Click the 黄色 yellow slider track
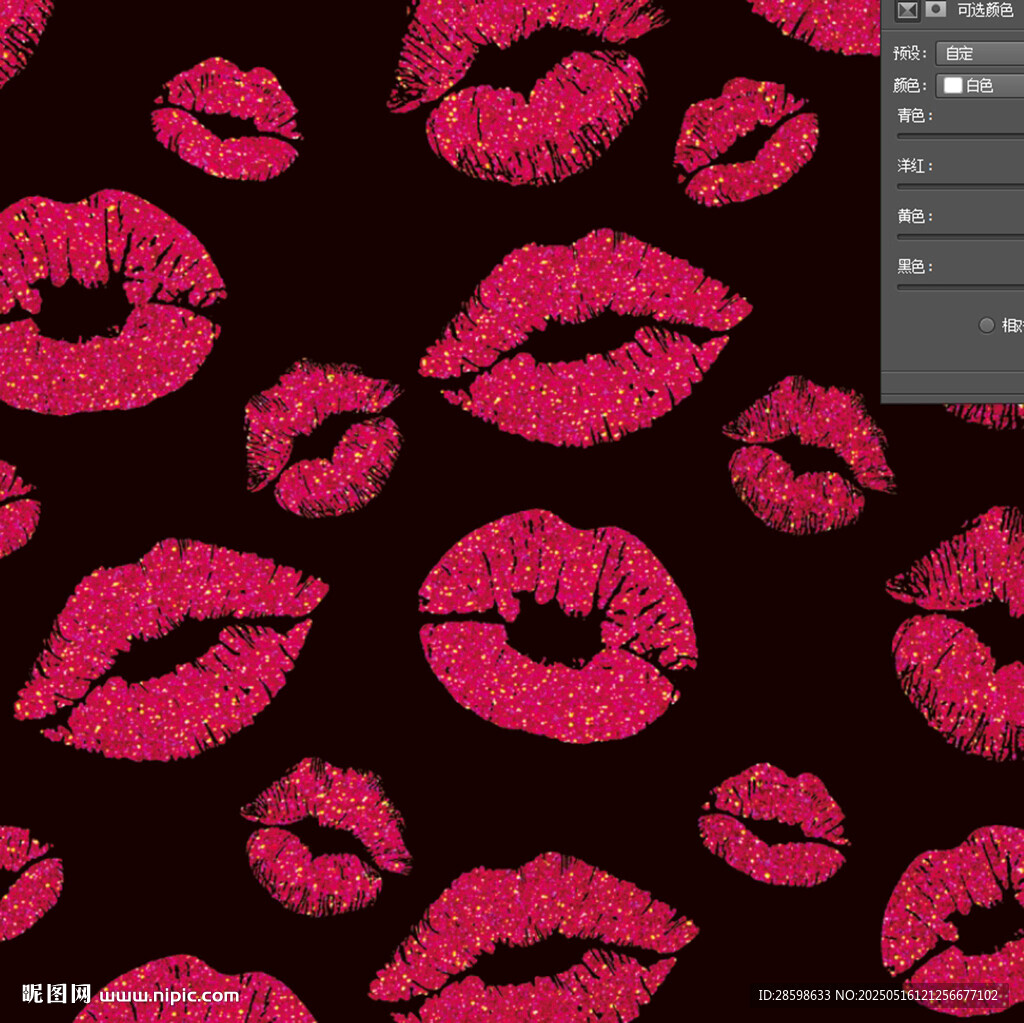Image resolution: width=1024 pixels, height=1023 pixels. pos(961,237)
